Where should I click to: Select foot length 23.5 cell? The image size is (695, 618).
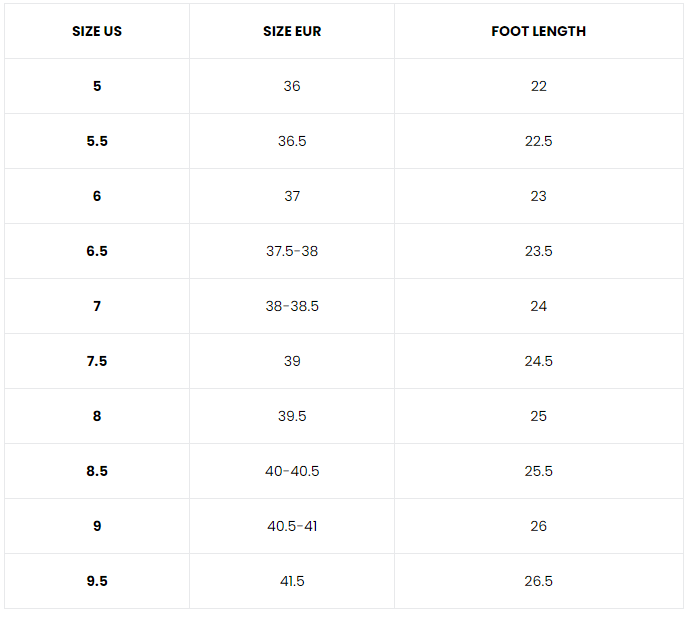(538, 251)
